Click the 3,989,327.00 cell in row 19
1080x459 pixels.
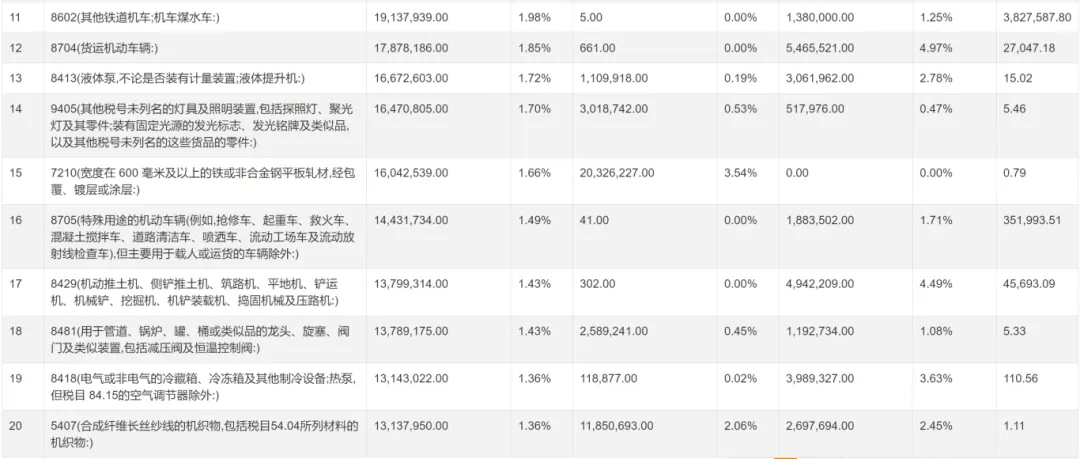[820, 379]
